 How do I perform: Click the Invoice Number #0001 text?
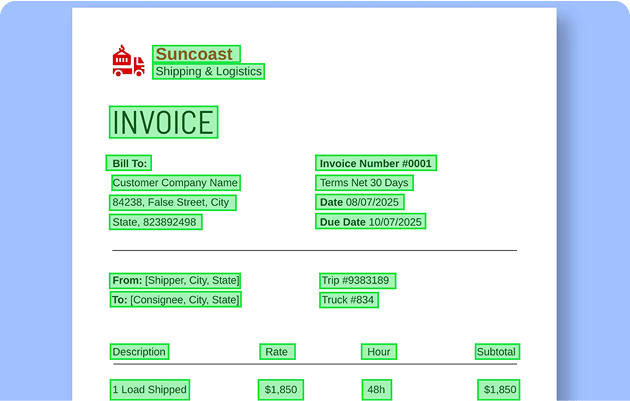pyautogui.click(x=376, y=163)
